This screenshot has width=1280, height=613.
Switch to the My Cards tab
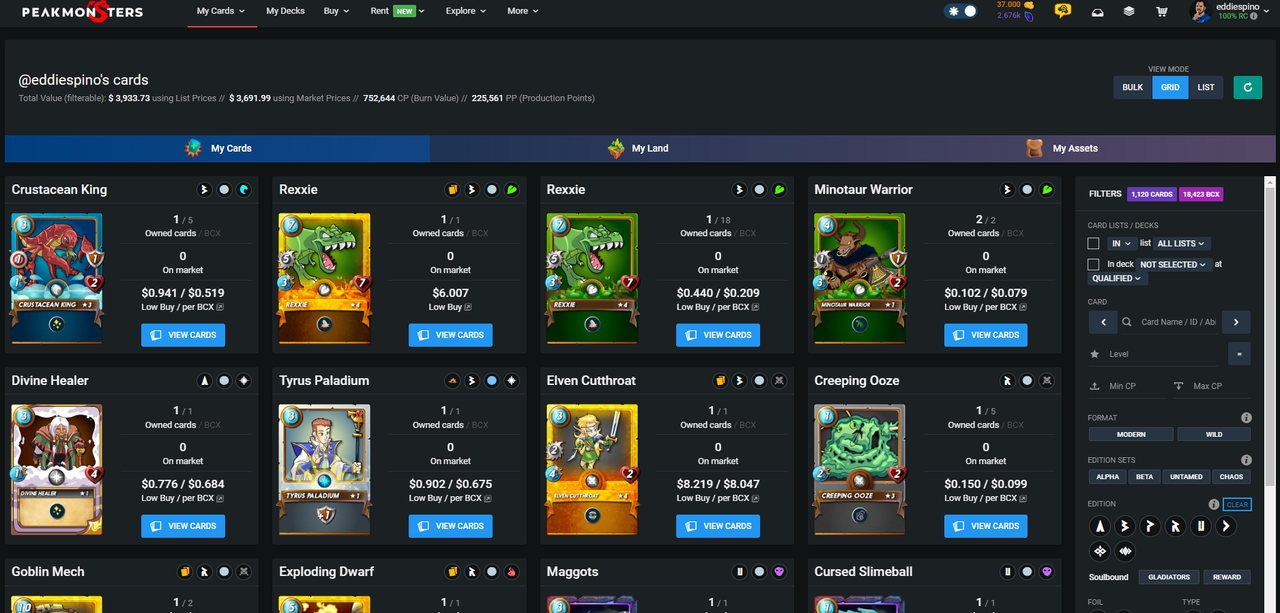(x=217, y=148)
